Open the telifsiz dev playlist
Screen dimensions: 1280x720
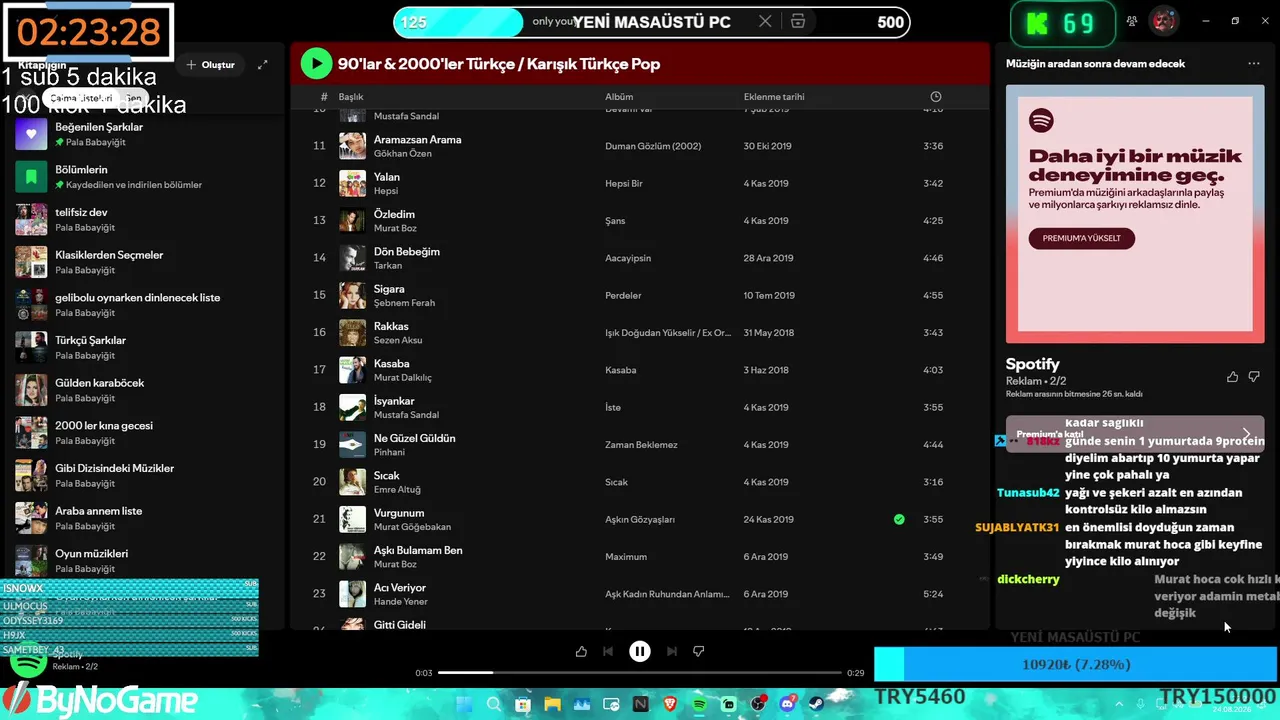point(143,220)
